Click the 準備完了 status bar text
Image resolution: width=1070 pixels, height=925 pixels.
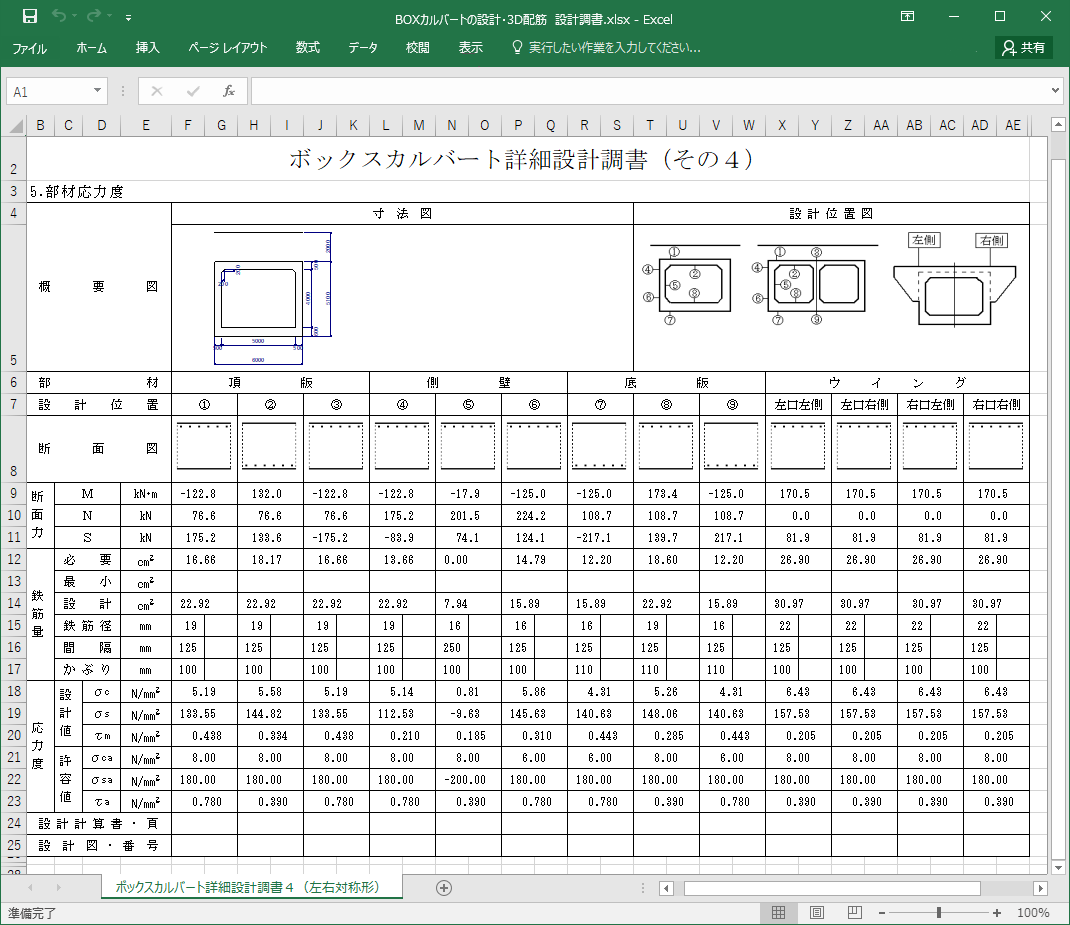[x=32, y=913]
